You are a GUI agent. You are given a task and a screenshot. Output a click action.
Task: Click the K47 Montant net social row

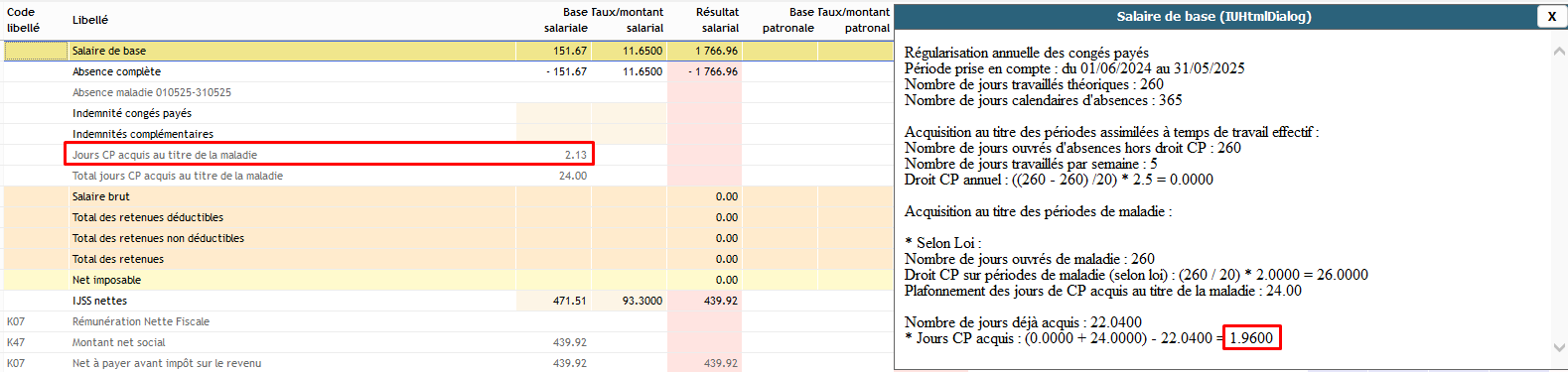[448, 342]
